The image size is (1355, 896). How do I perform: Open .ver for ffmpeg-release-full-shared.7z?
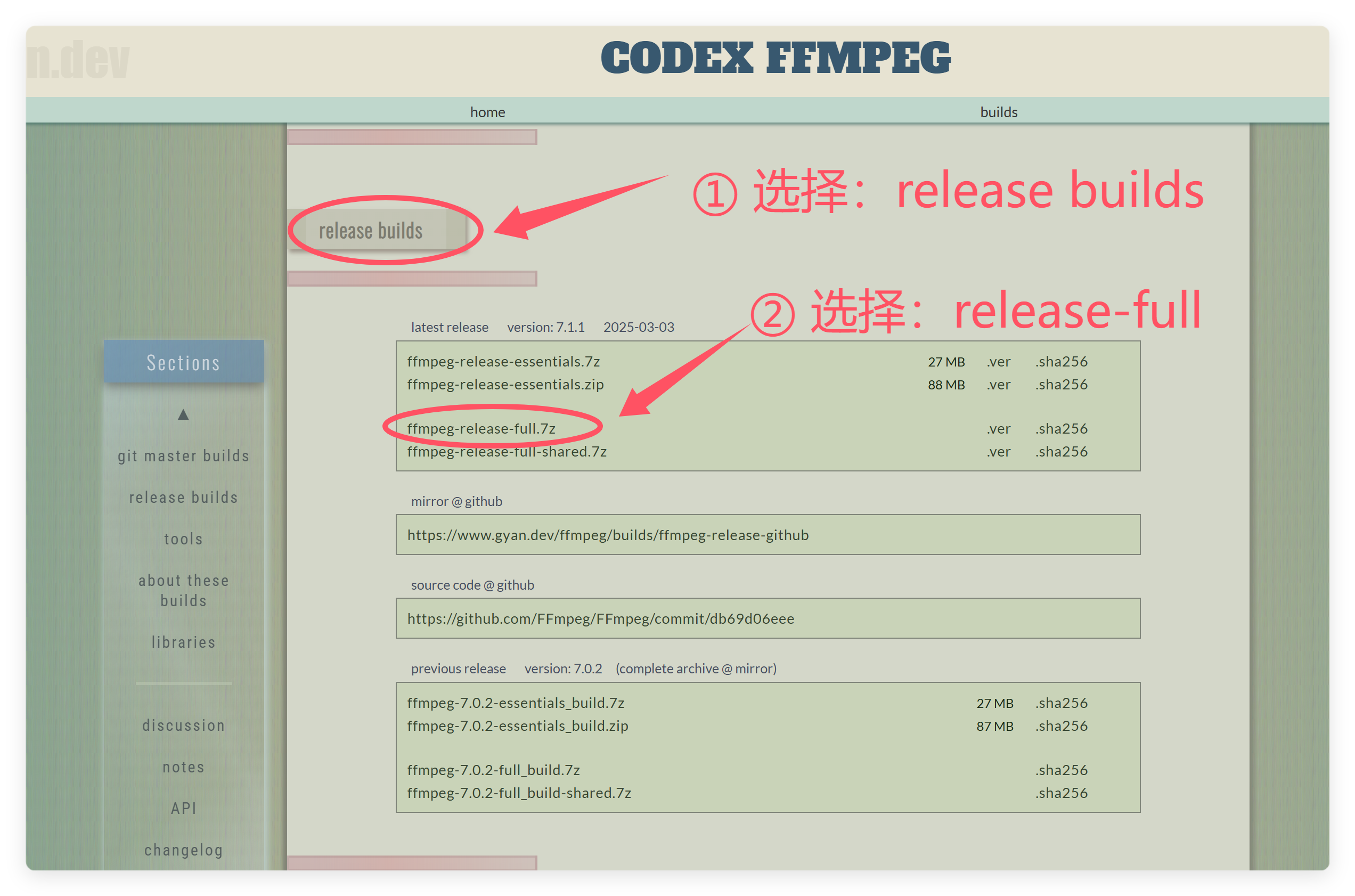click(998, 451)
